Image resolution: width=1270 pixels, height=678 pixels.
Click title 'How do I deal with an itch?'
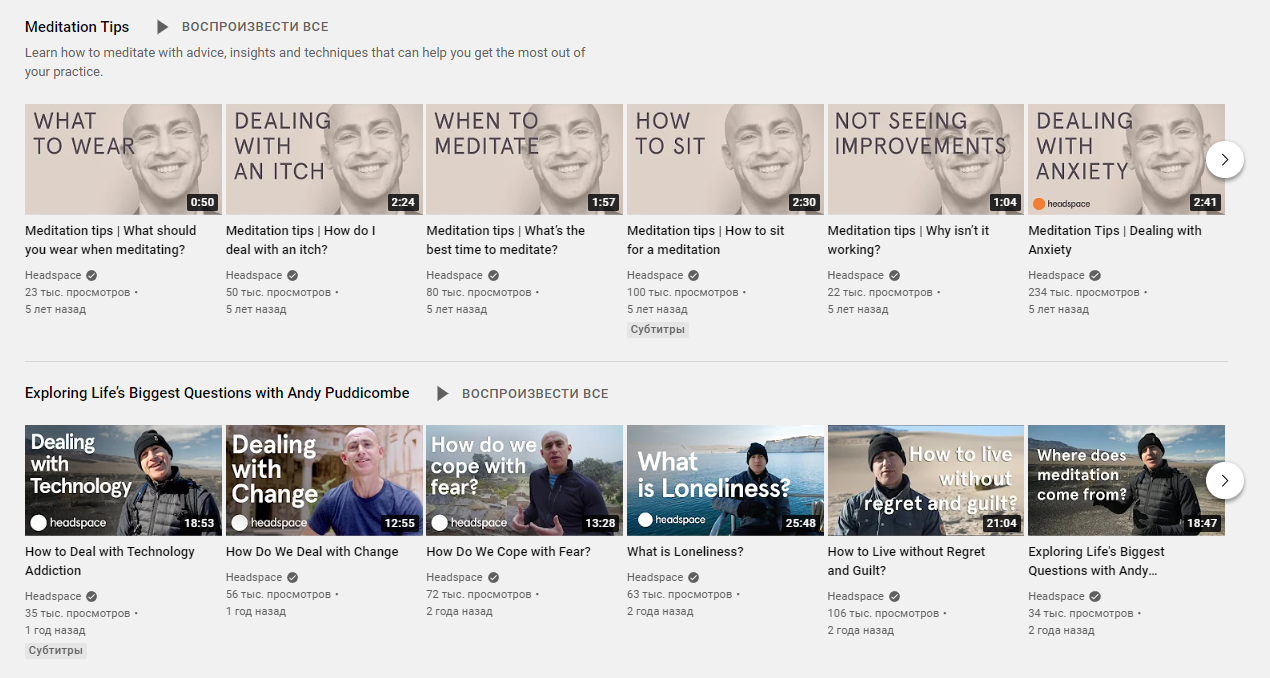[x=301, y=240]
